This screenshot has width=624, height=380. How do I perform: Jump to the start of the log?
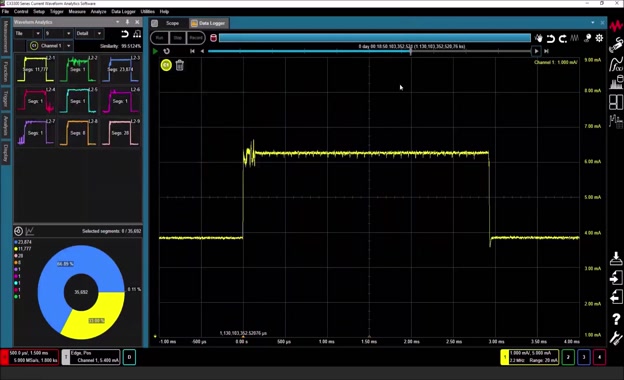(192, 51)
